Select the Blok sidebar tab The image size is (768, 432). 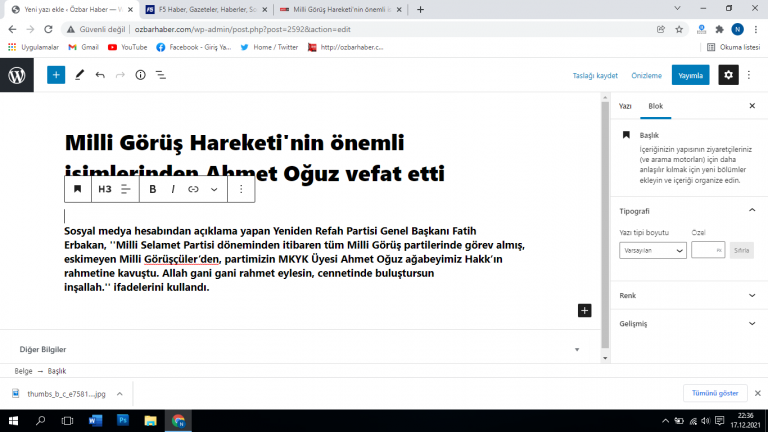tap(656, 105)
